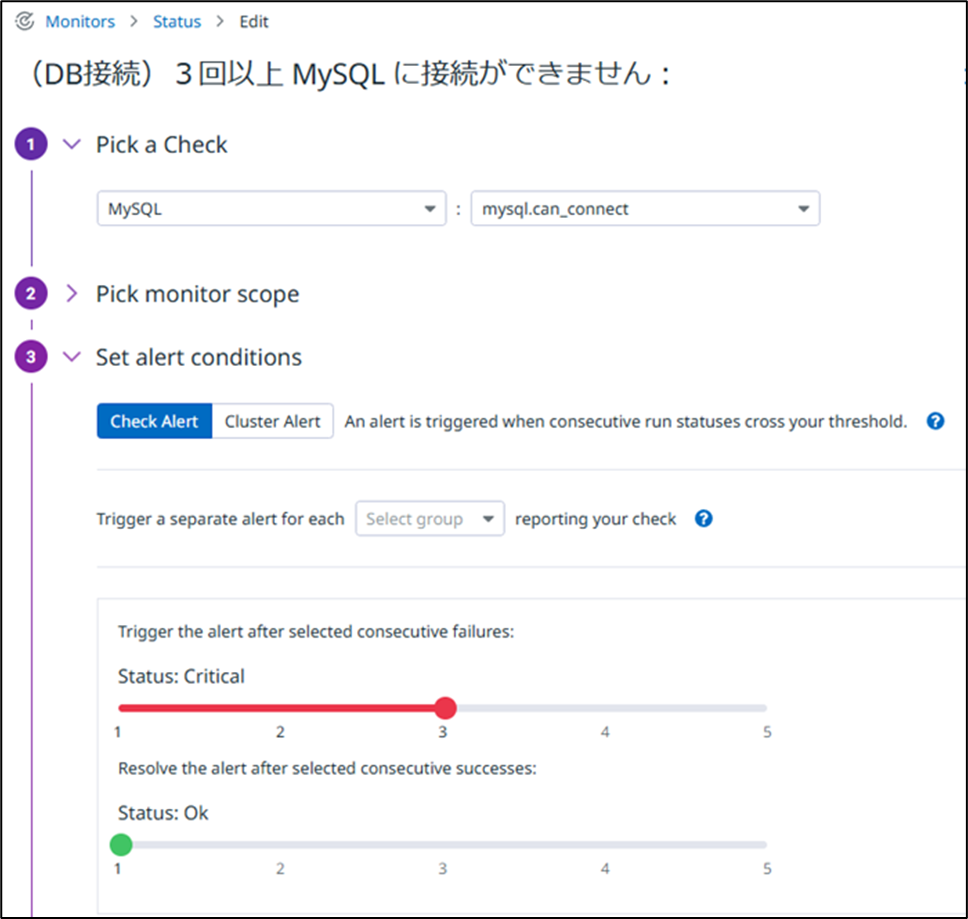Click the green Ok slider handle
This screenshot has width=968, height=919.
click(x=121, y=844)
